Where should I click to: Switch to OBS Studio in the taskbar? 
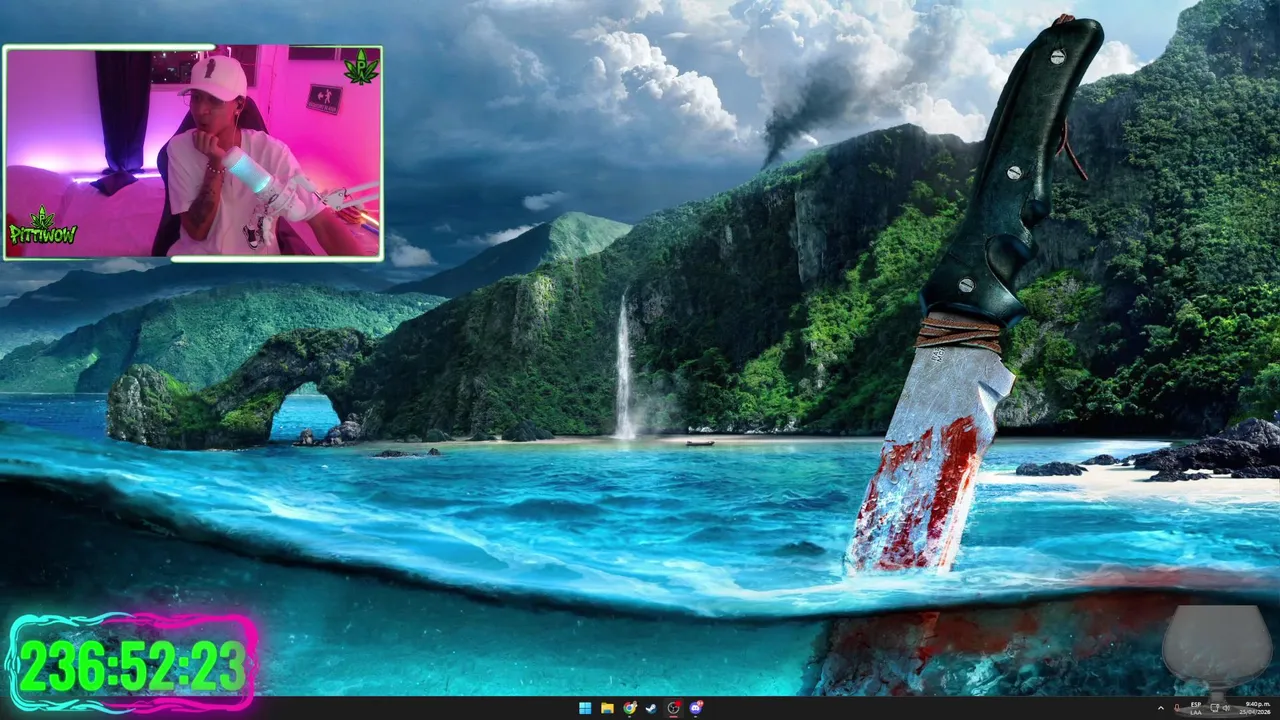[673, 708]
